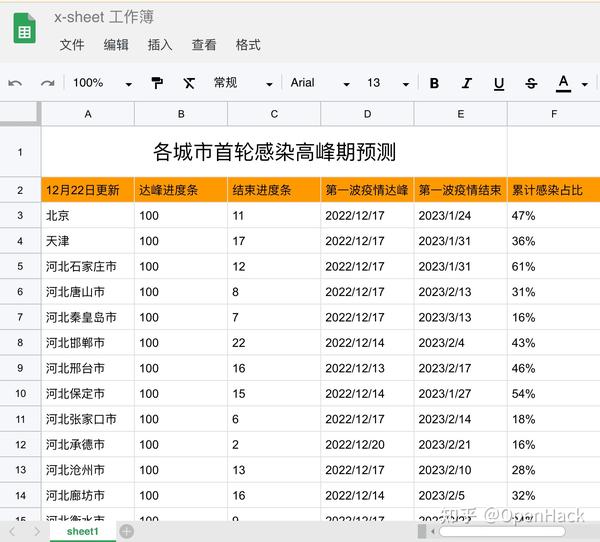The image size is (600, 542).
Task: Pick the text color A icon
Action: click(563, 83)
